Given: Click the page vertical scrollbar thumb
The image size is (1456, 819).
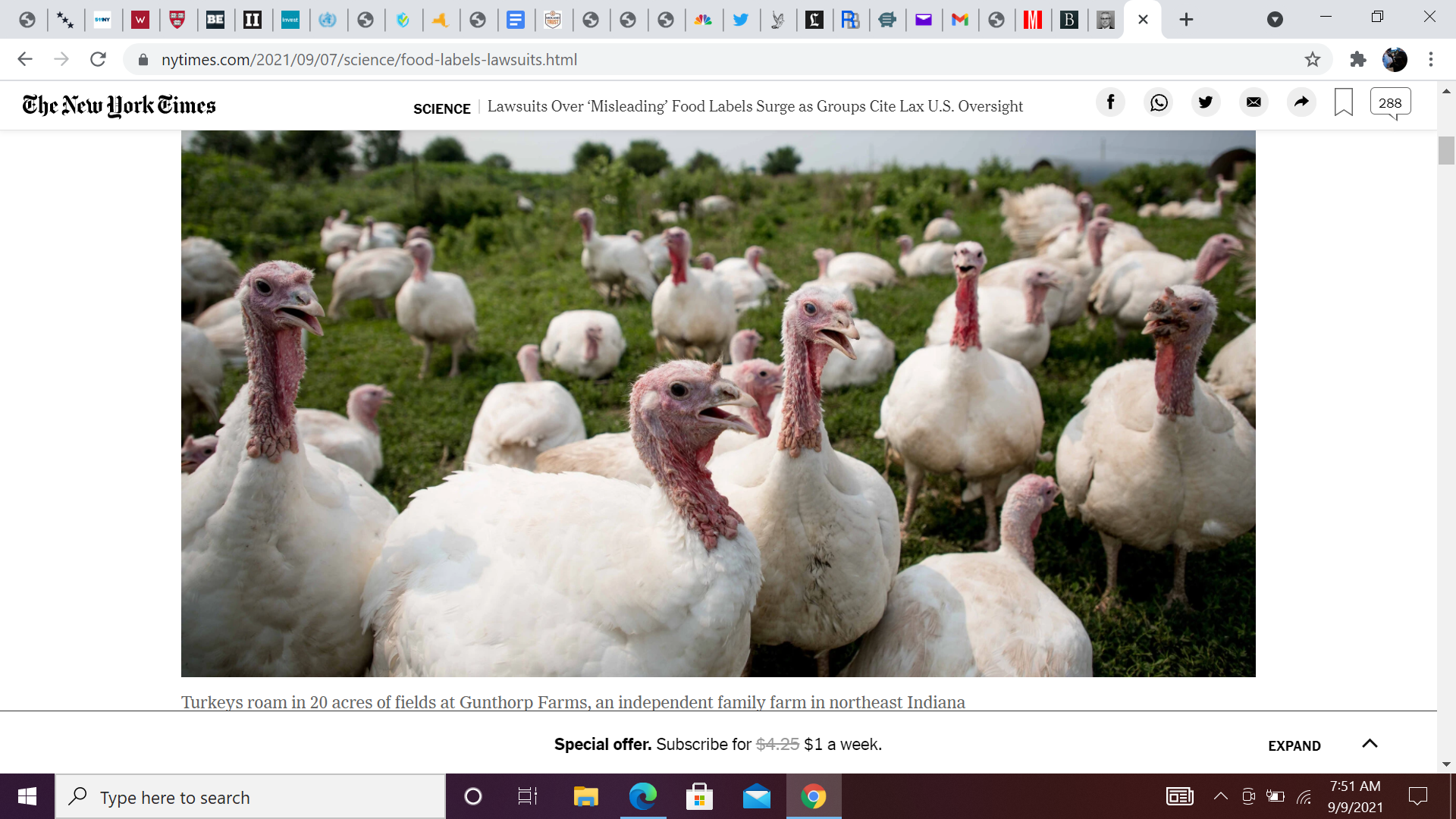Looking at the screenshot, I should 1445,150.
